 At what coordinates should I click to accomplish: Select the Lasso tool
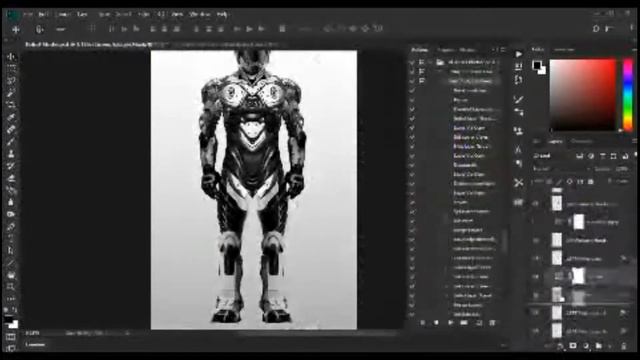(x=11, y=80)
